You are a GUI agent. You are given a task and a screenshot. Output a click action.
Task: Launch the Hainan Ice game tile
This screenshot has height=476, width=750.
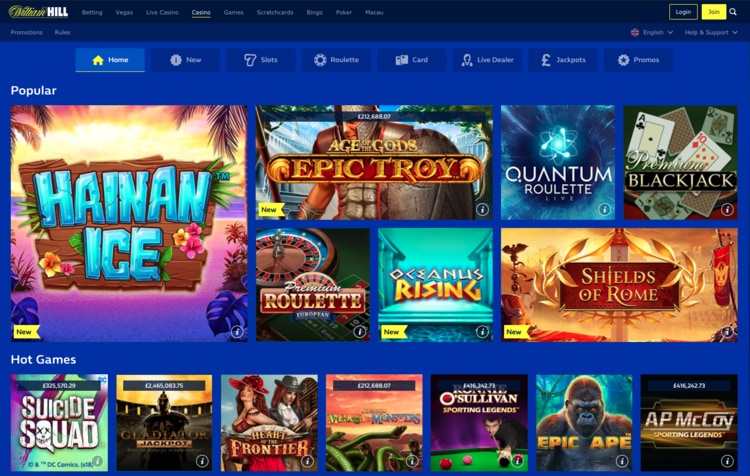click(x=129, y=223)
